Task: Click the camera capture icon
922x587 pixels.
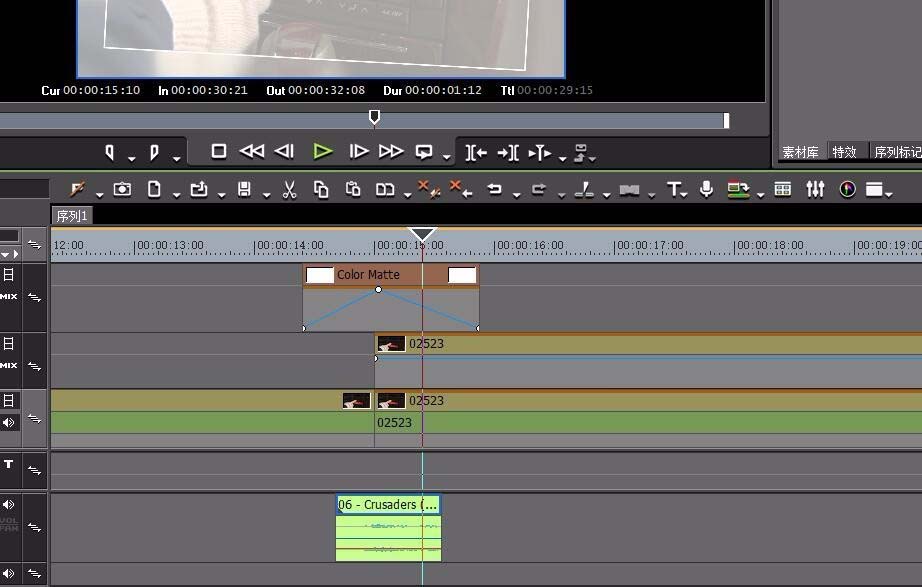Action: pos(122,189)
